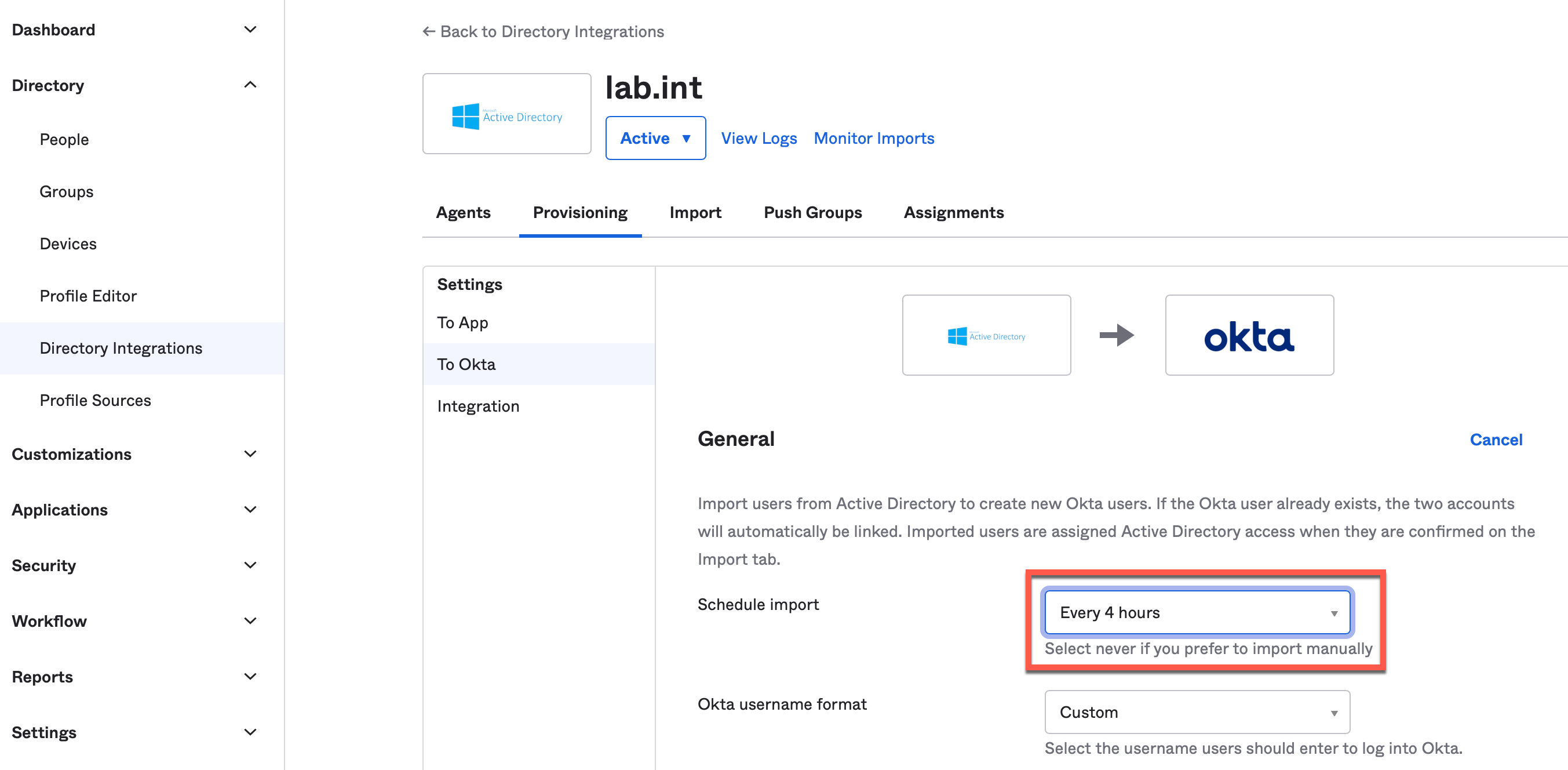1568x770 pixels.
Task: Expand the Security sidebar section
Action: [x=250, y=565]
